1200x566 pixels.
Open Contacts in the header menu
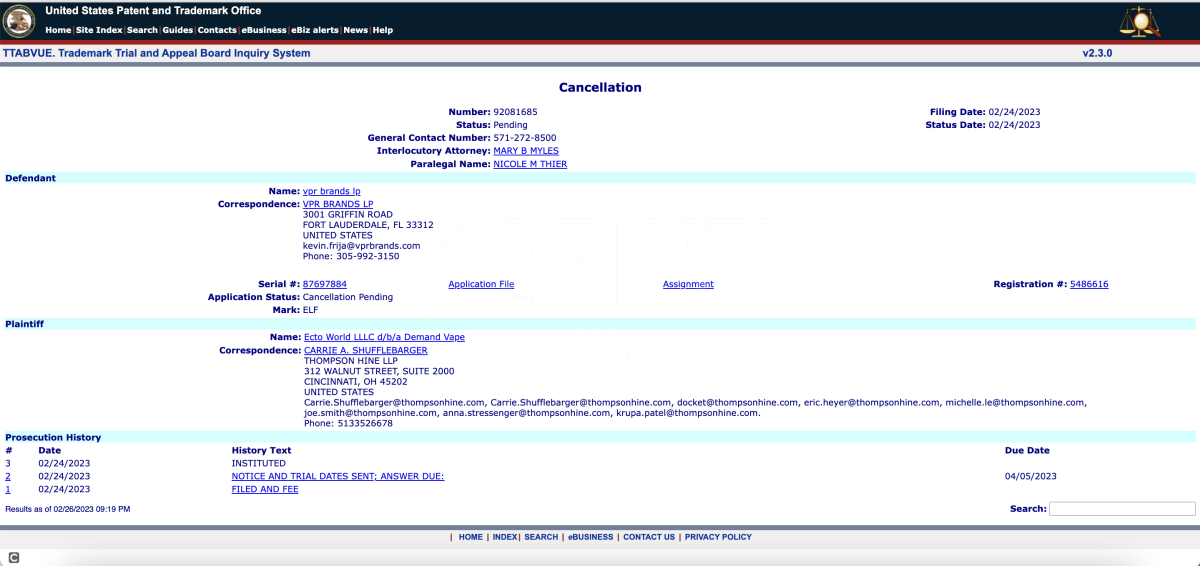pos(217,30)
